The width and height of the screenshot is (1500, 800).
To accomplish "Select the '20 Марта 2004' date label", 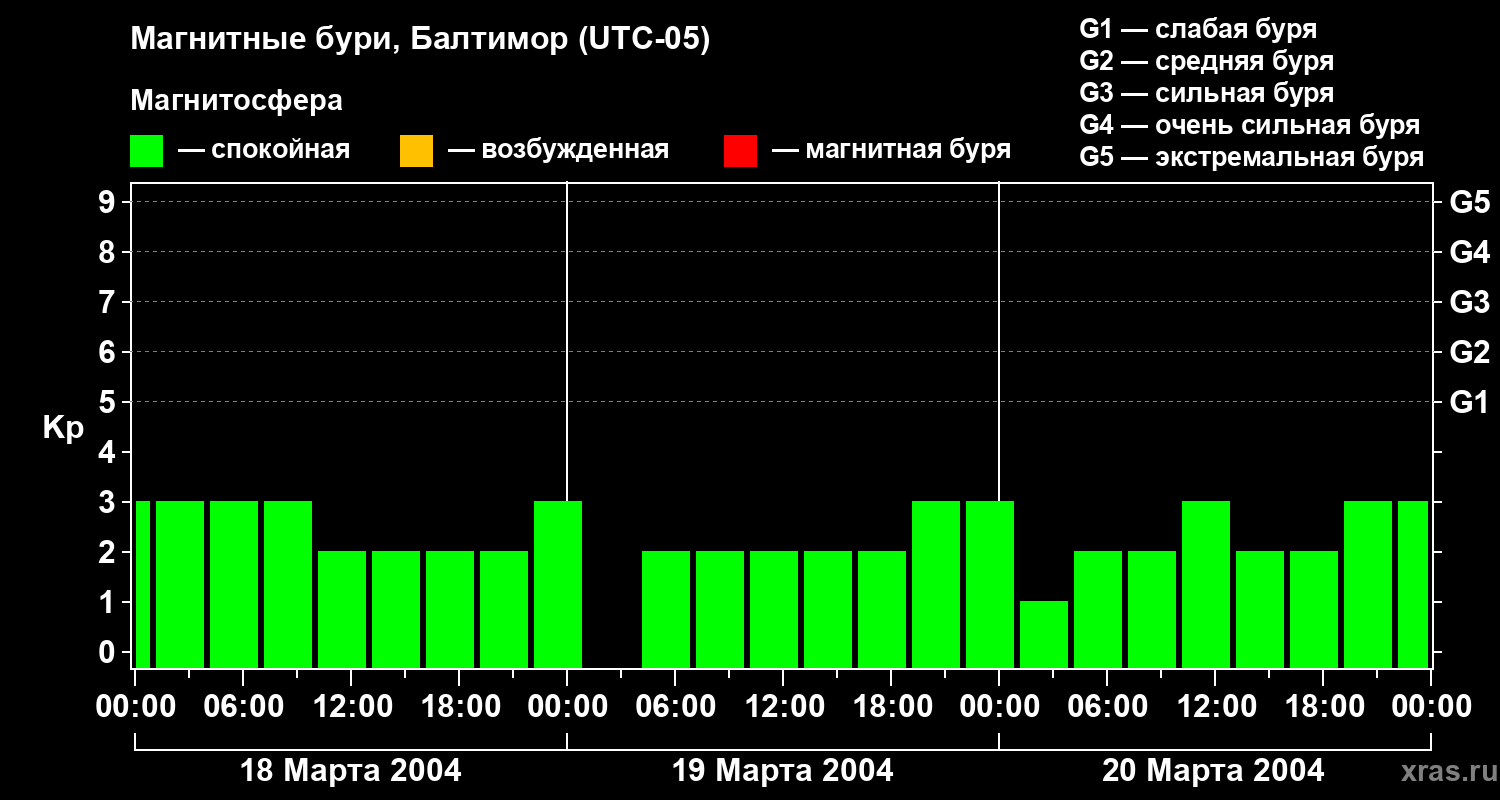I will click(1213, 771).
